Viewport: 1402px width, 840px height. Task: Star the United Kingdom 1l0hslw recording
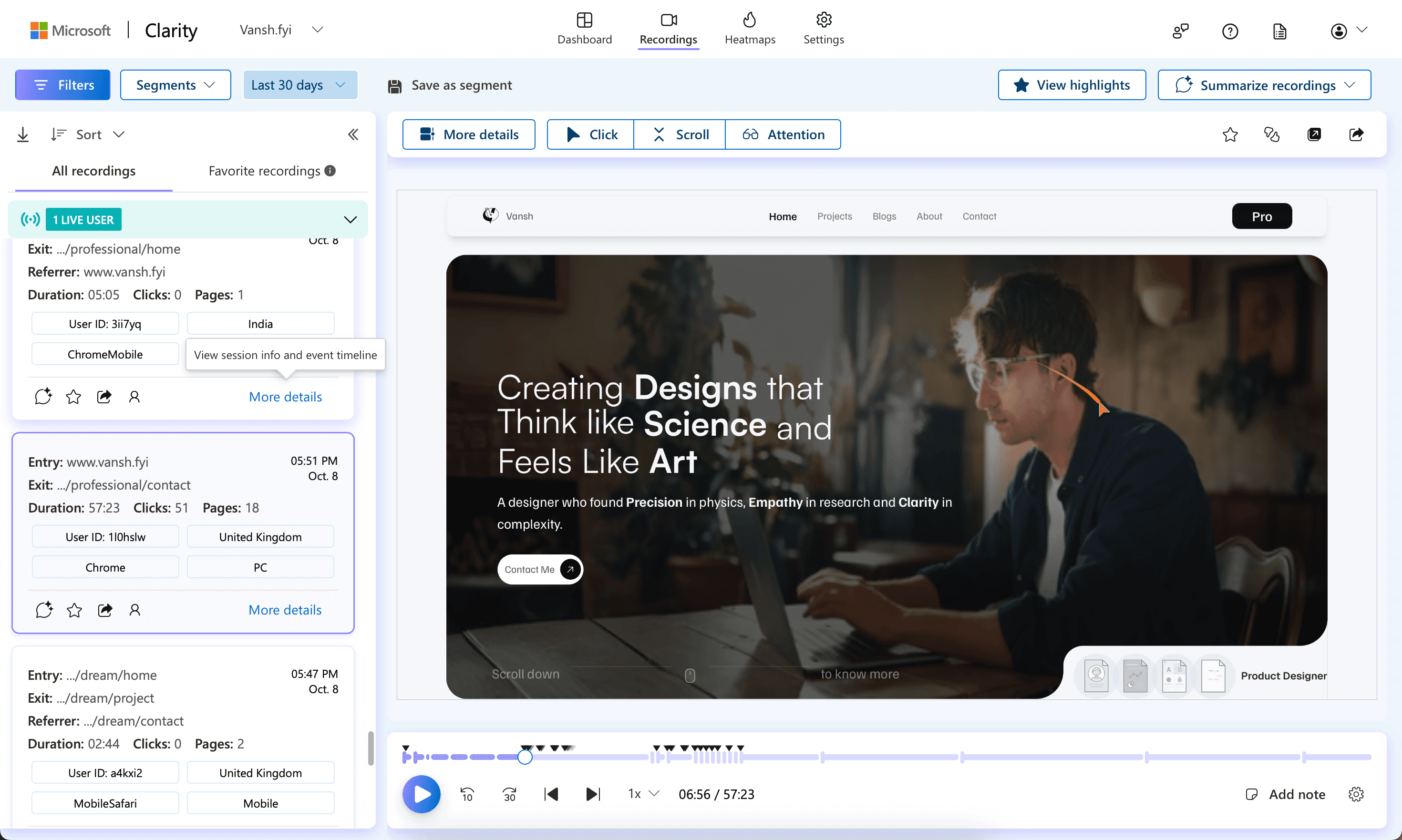(74, 610)
